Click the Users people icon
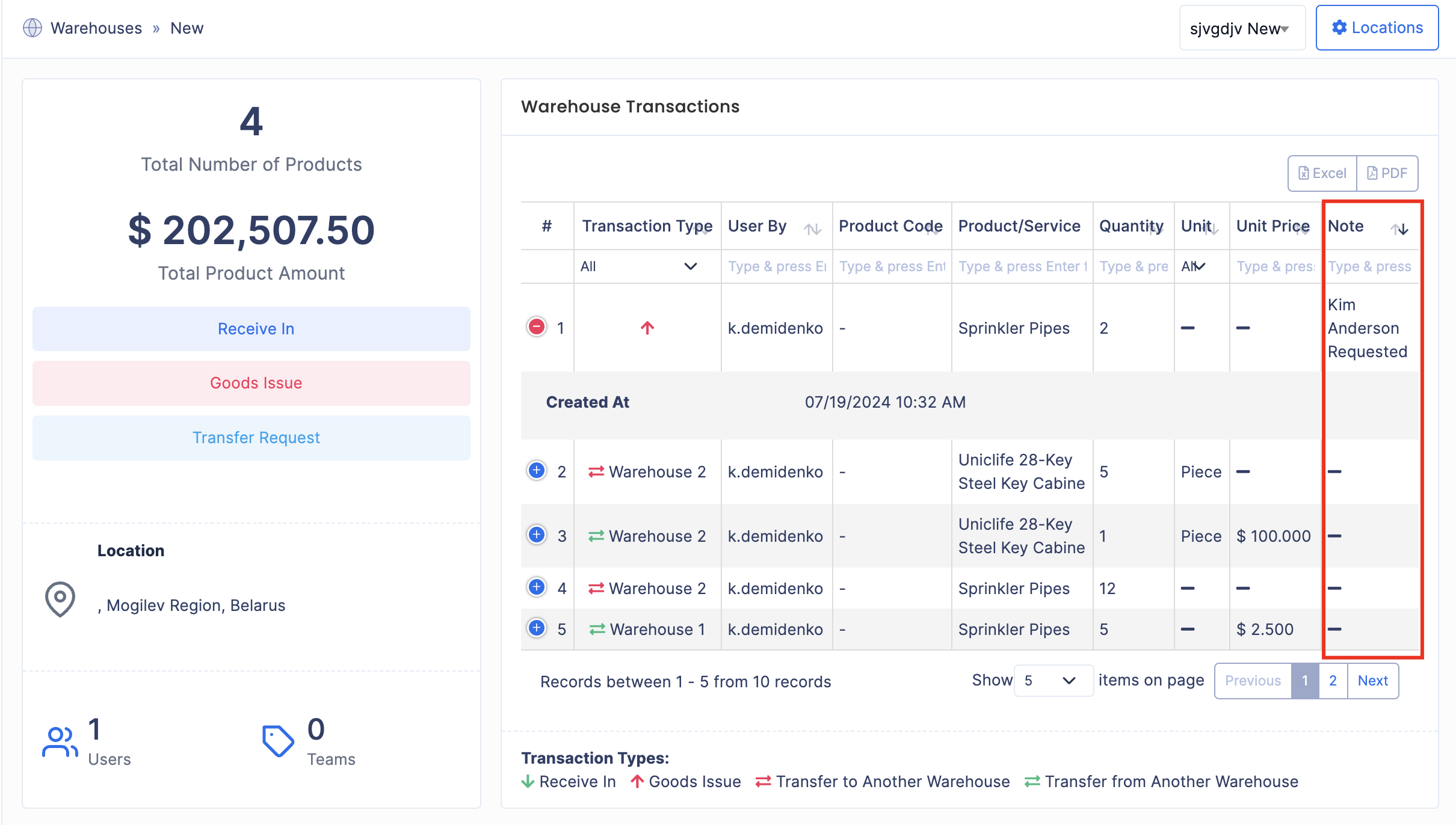 [x=60, y=741]
